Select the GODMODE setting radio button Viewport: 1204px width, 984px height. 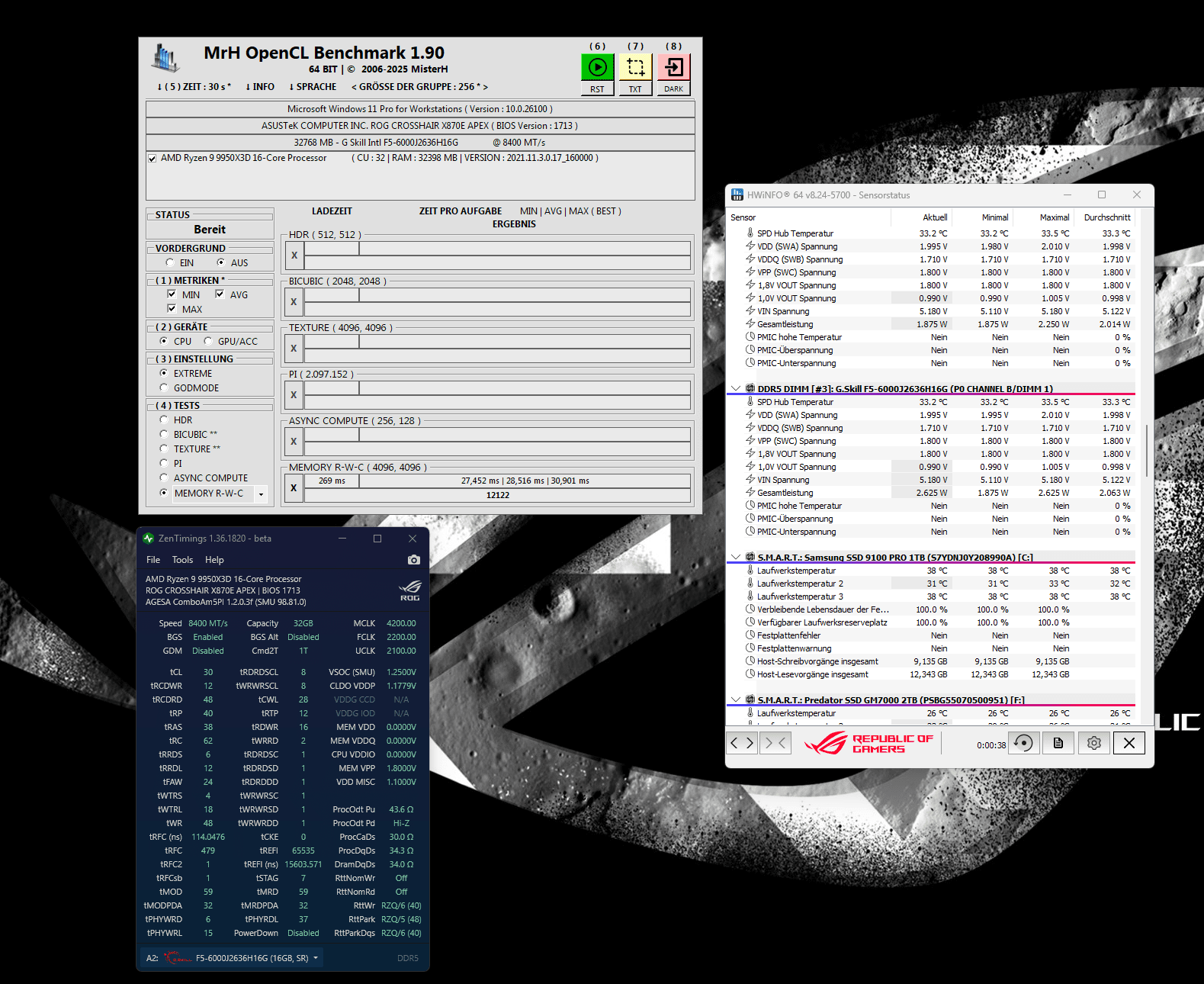pos(163,387)
